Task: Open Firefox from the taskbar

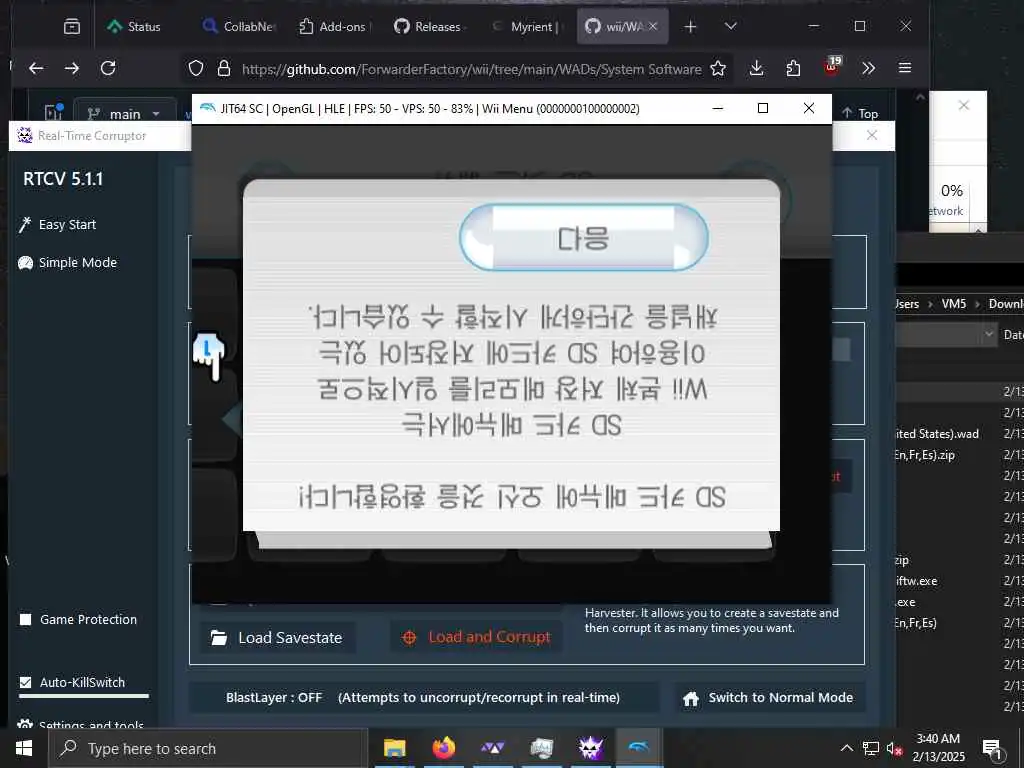Action: pos(443,748)
